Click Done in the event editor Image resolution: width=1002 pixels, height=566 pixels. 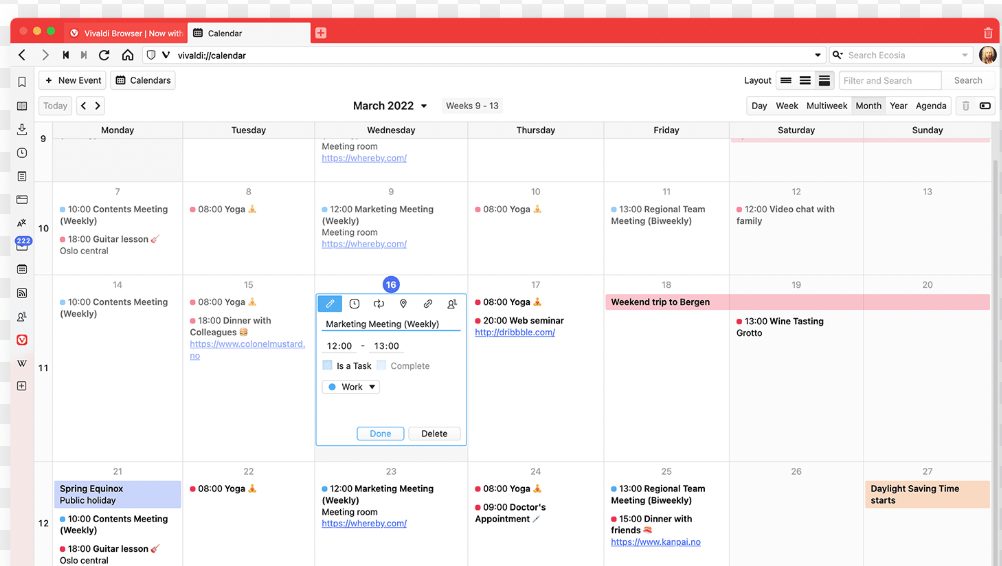[x=380, y=434]
